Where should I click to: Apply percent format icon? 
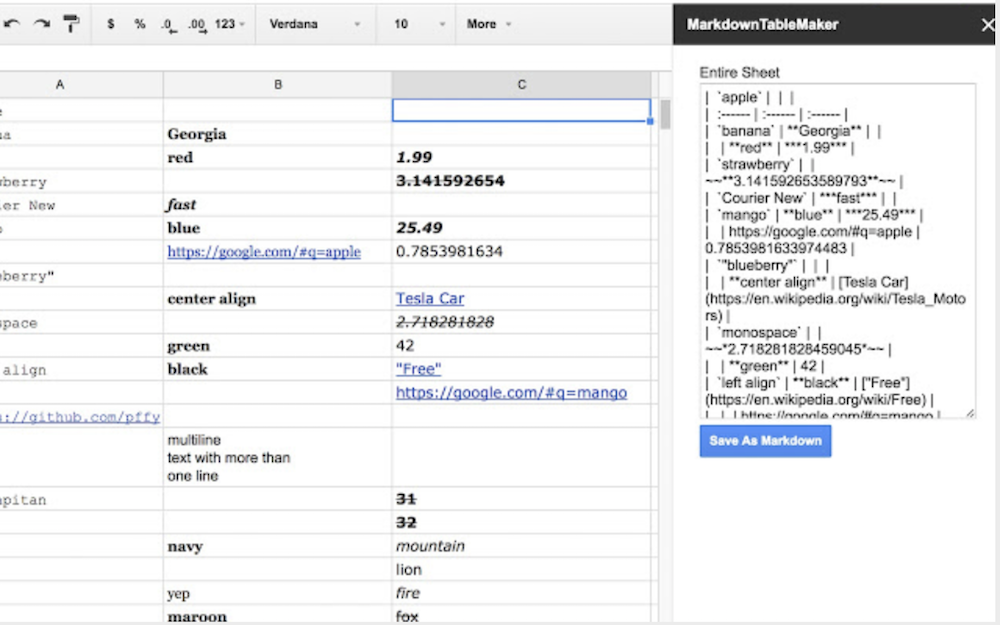pyautogui.click(x=140, y=24)
